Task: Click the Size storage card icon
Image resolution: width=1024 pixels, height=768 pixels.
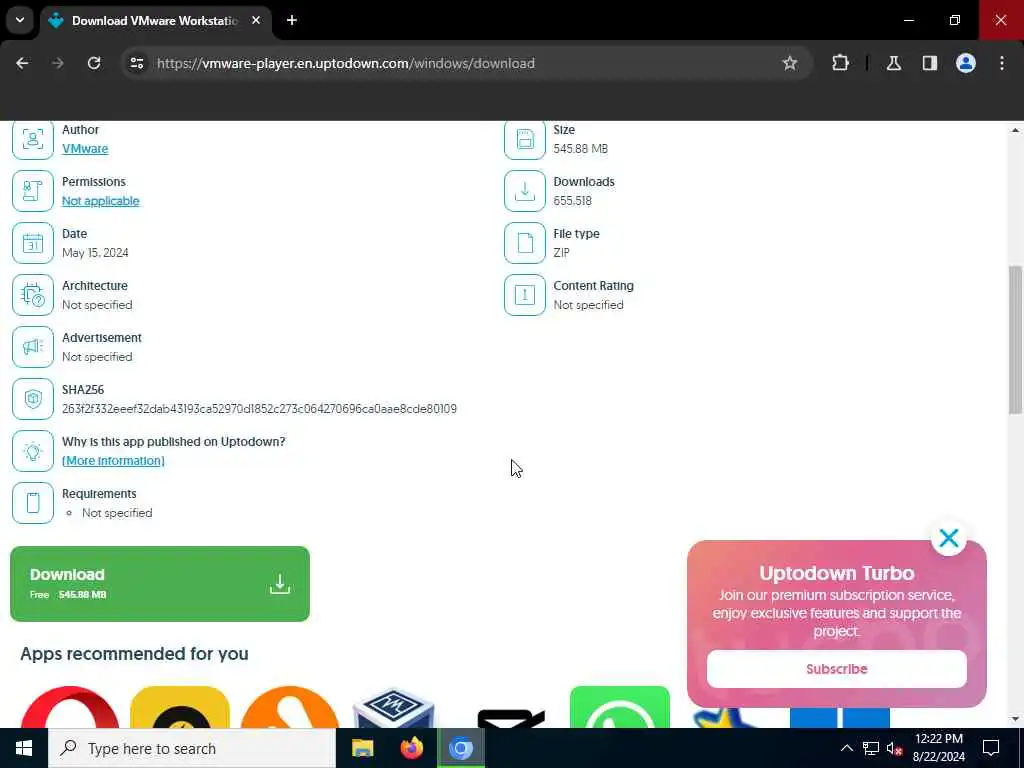Action: [x=524, y=139]
